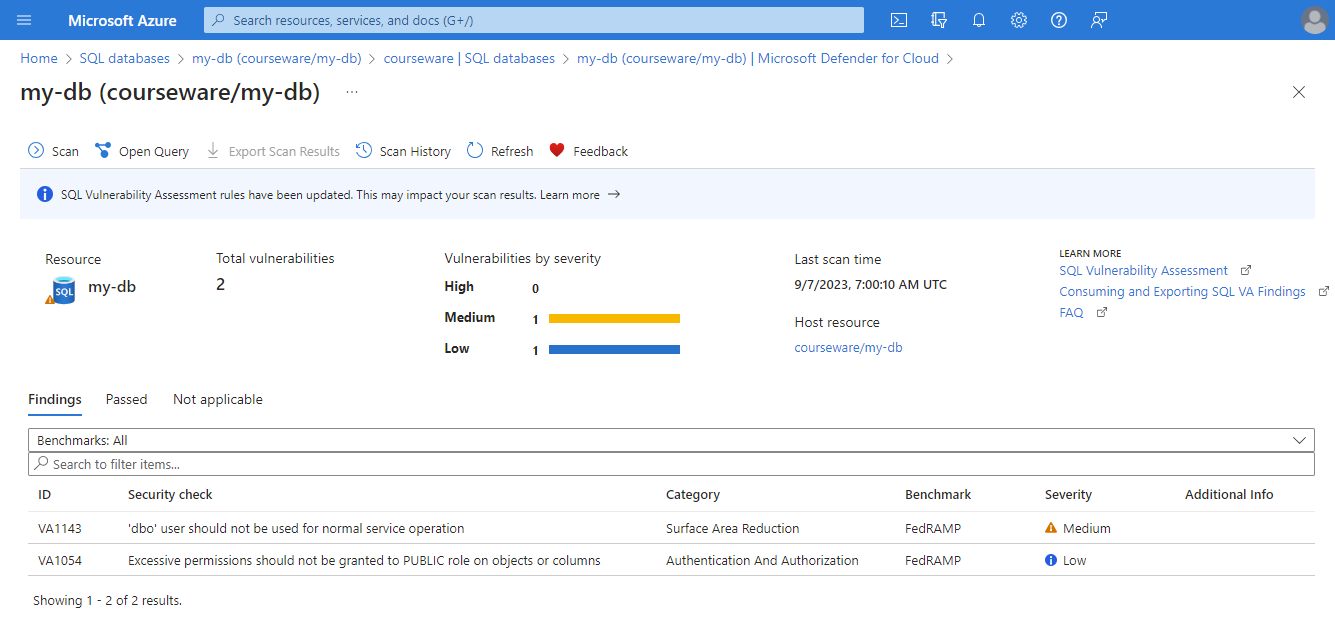Open the ellipsis more options next to title
The width and height of the screenshot is (1335, 630).
click(352, 92)
